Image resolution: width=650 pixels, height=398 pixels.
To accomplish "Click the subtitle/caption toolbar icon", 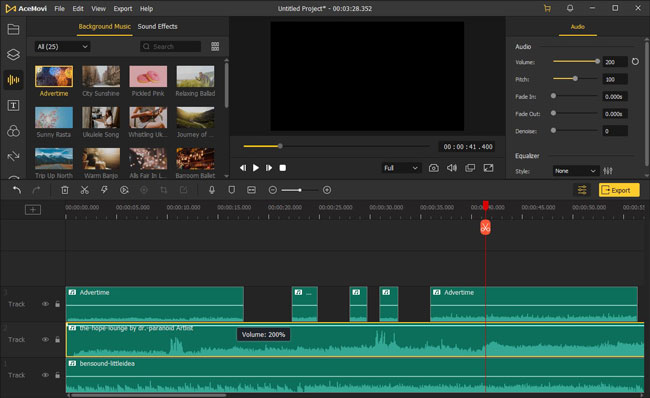I will click(251, 190).
